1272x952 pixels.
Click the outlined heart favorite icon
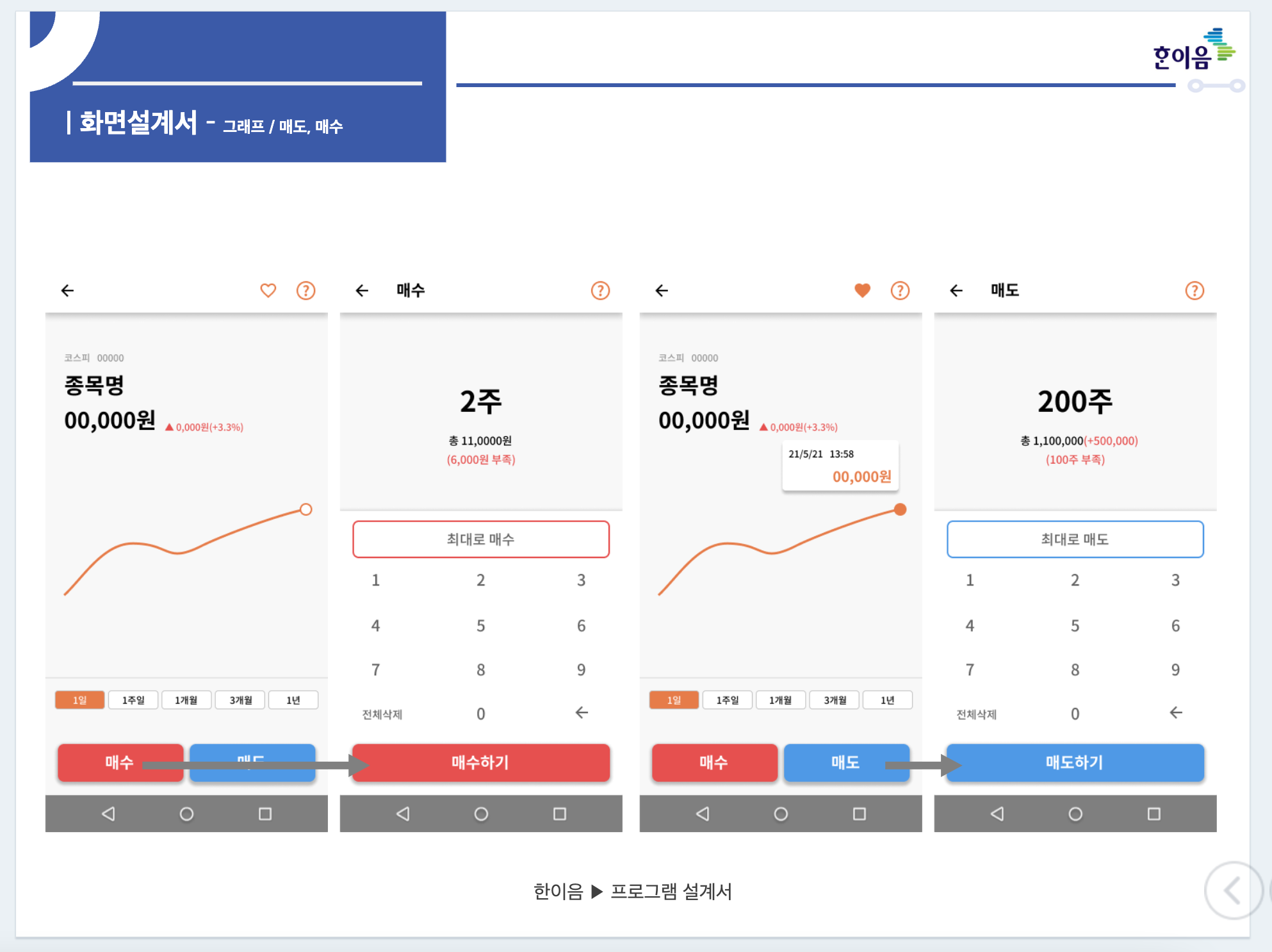pyautogui.click(x=268, y=290)
